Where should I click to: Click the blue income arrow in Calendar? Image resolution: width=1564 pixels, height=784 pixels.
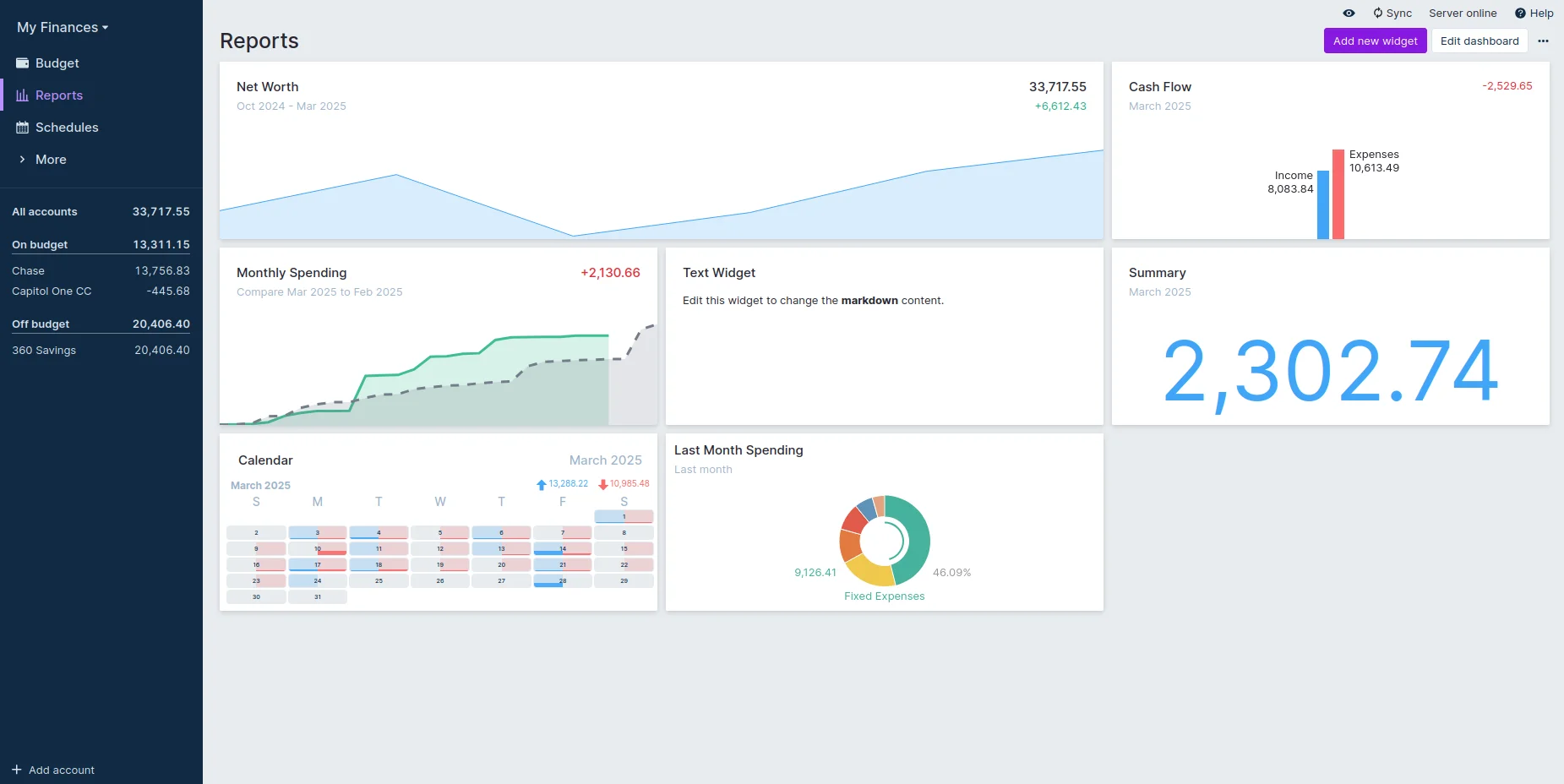tap(541, 485)
